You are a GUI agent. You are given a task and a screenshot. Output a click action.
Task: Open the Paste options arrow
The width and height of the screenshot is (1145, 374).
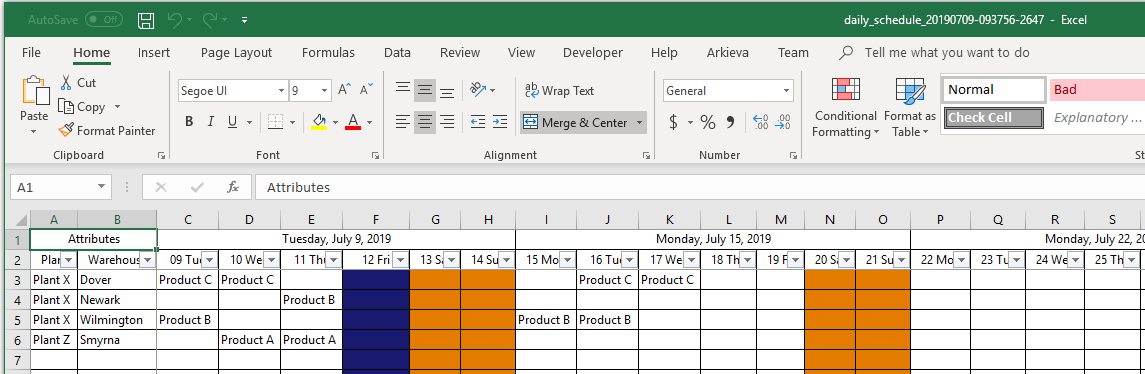pyautogui.click(x=34, y=132)
